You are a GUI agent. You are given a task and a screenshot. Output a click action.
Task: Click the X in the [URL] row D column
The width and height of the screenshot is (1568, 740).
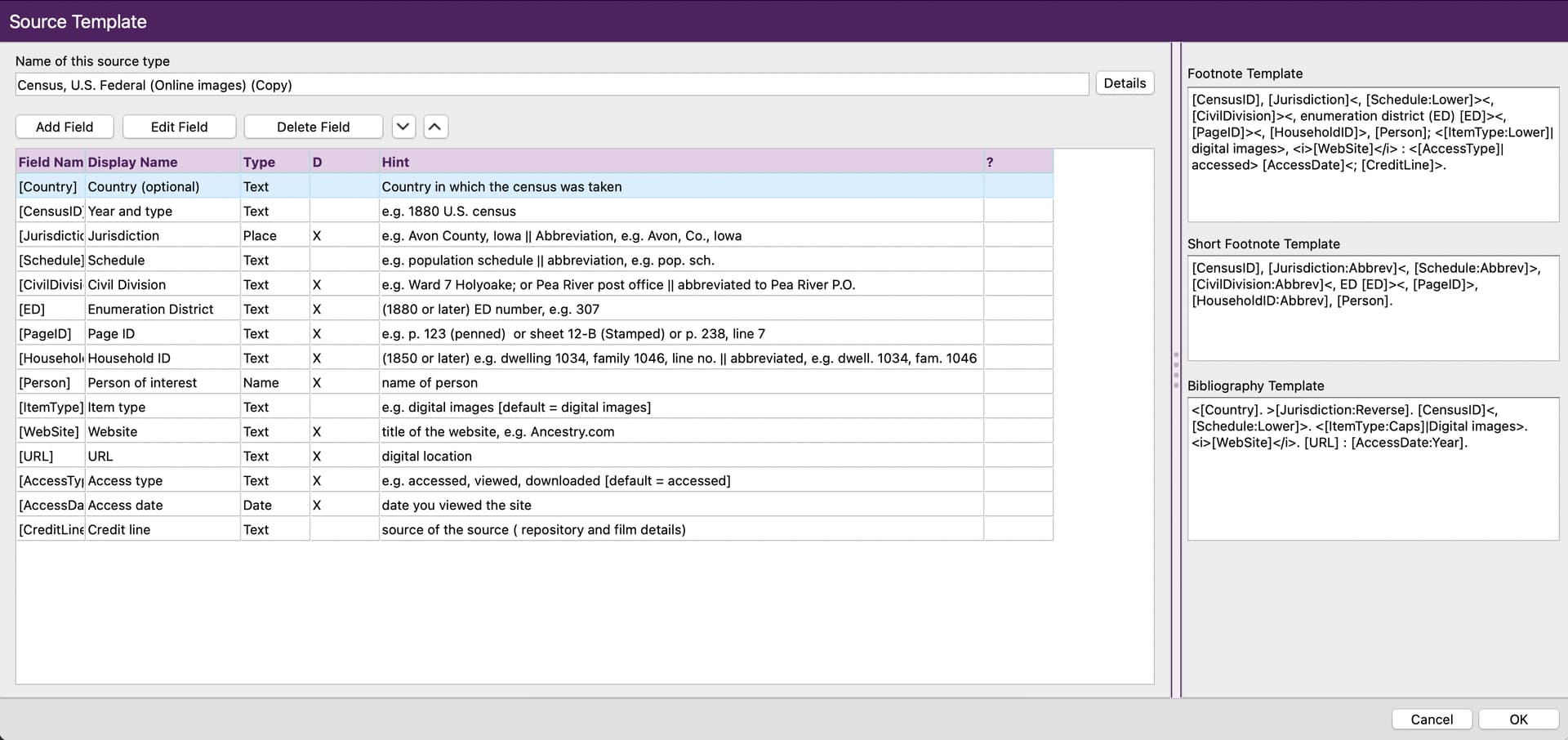pos(317,456)
